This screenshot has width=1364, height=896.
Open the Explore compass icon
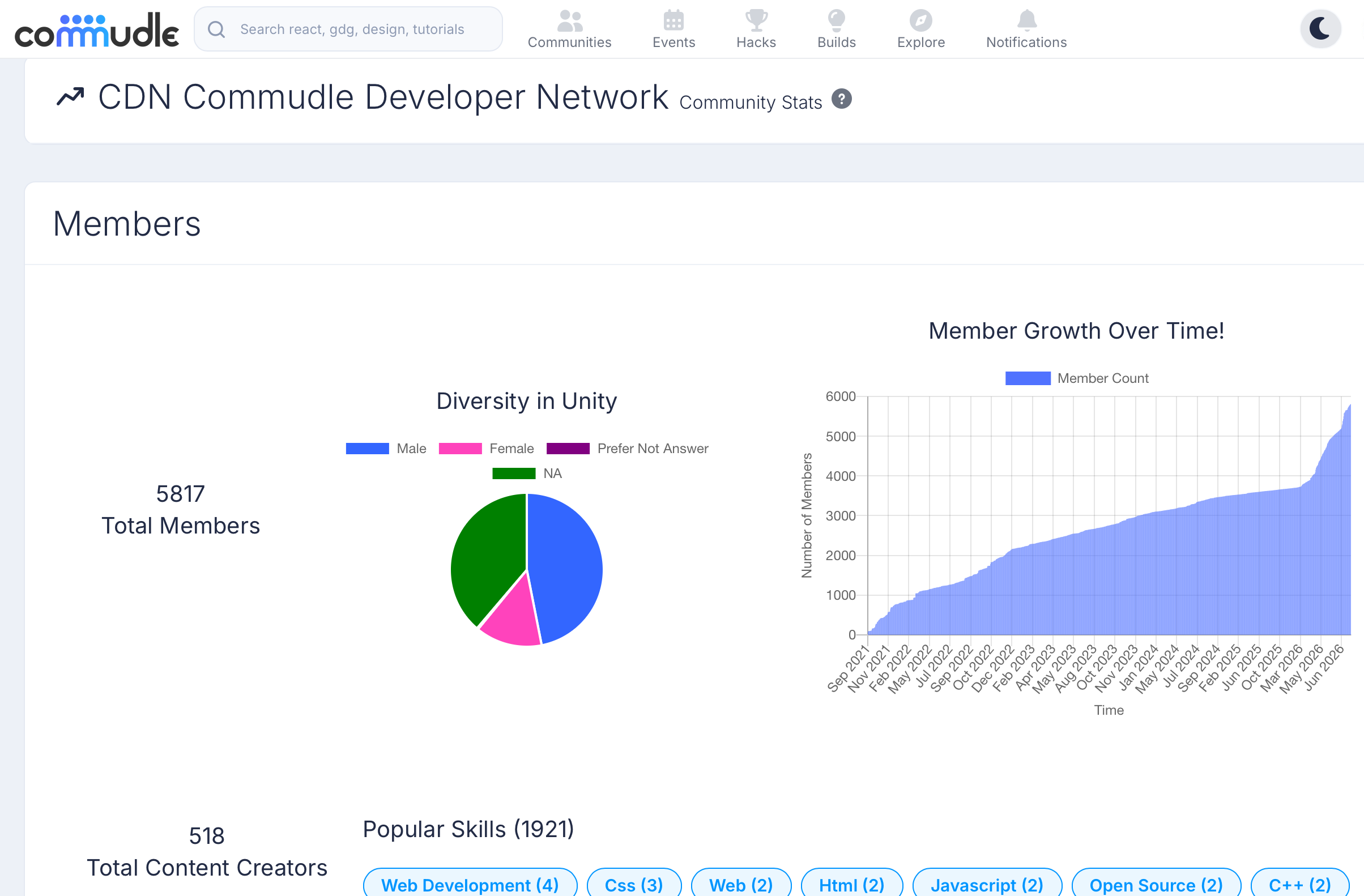click(x=920, y=20)
